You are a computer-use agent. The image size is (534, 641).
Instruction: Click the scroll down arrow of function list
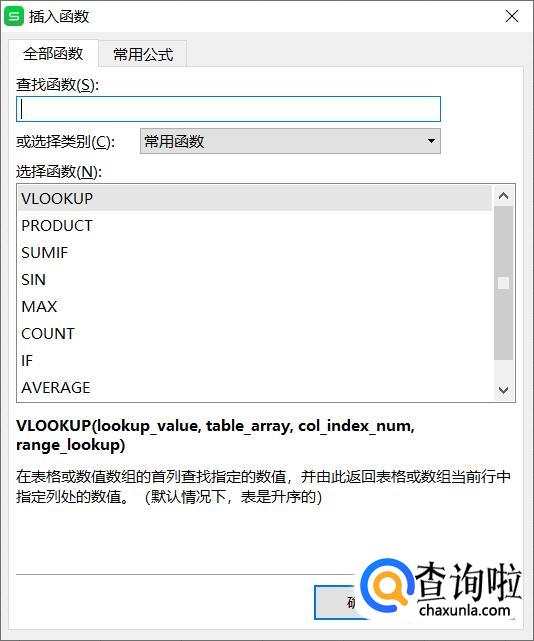503,390
